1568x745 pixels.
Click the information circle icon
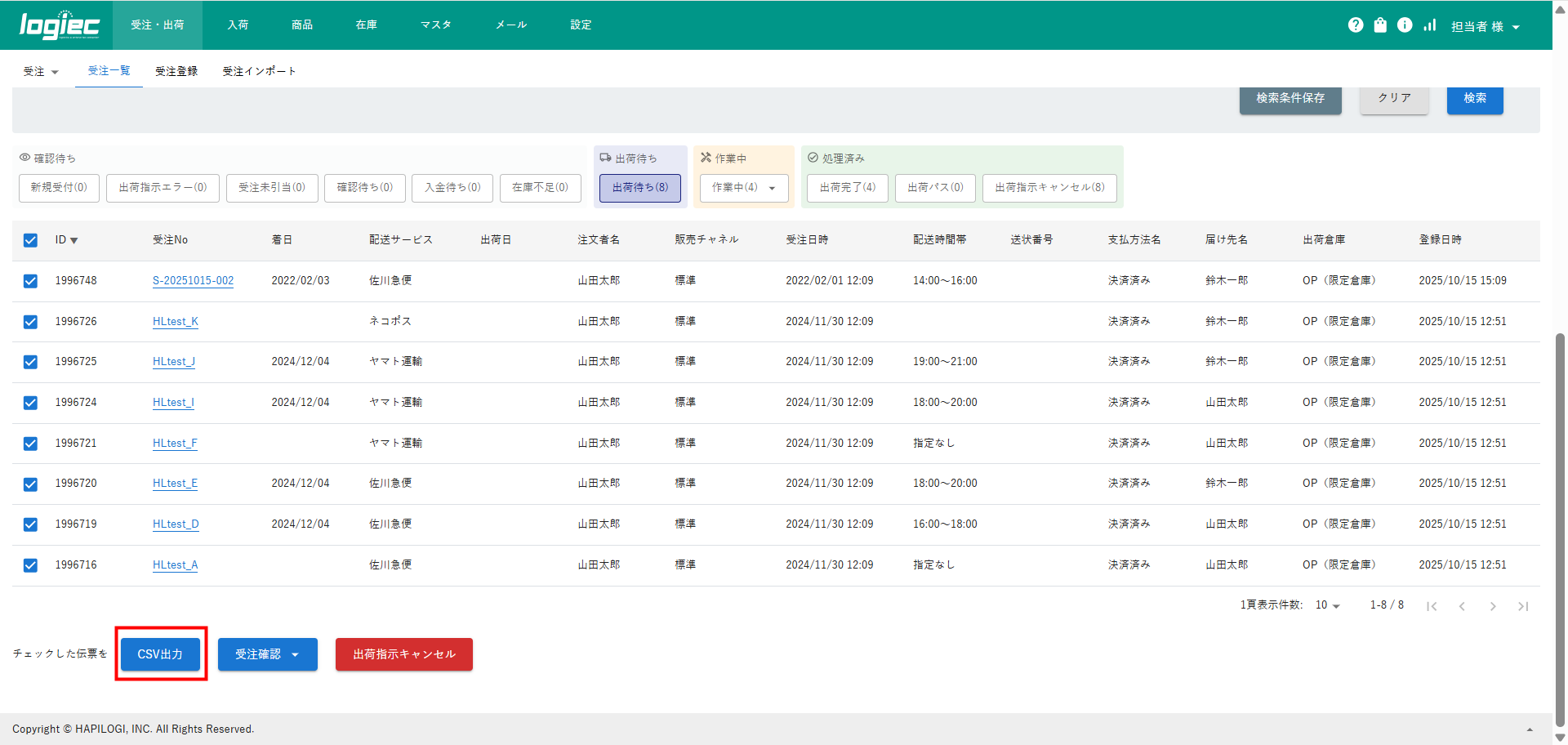click(x=1405, y=25)
